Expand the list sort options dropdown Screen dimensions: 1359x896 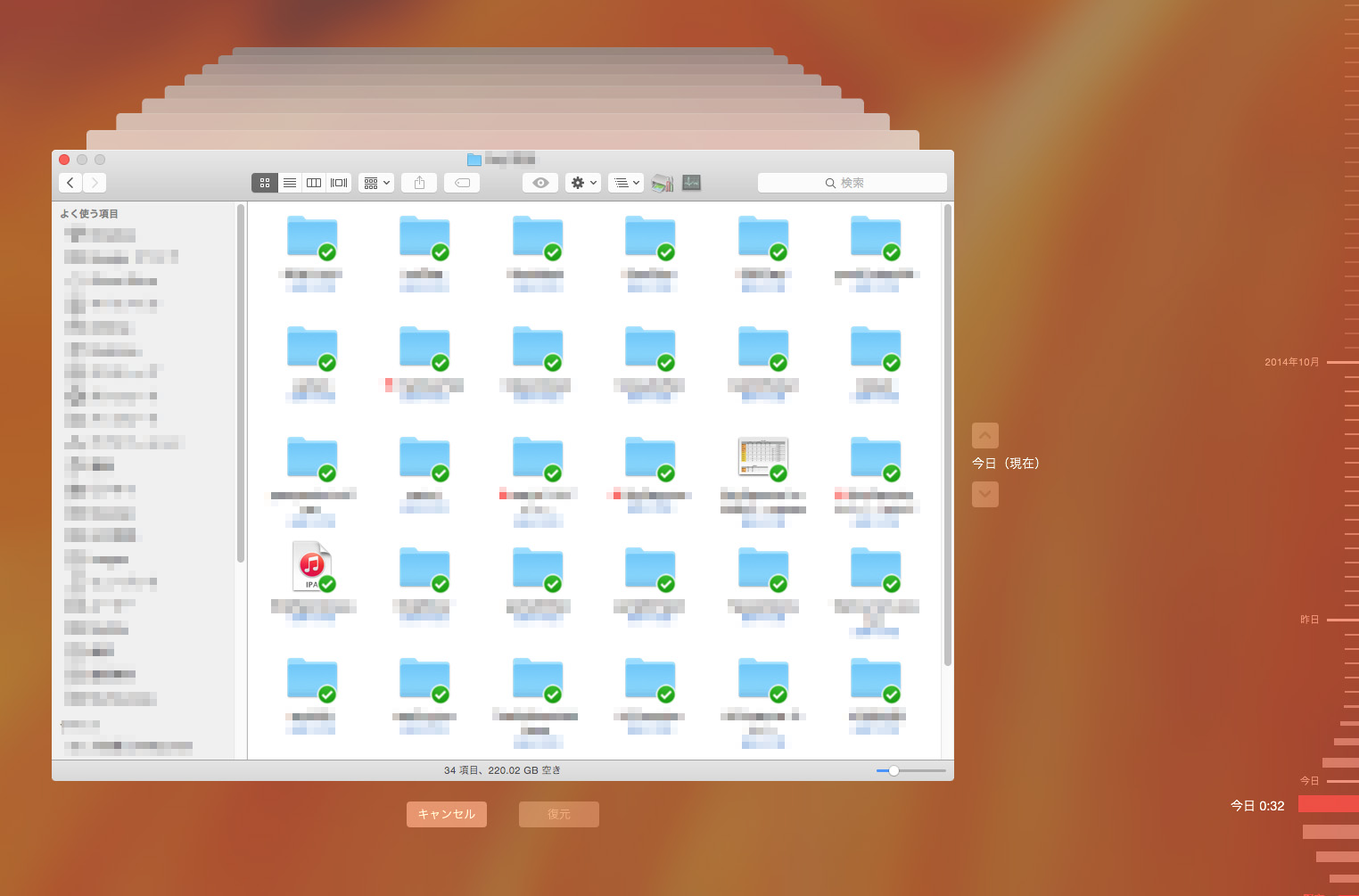(626, 183)
